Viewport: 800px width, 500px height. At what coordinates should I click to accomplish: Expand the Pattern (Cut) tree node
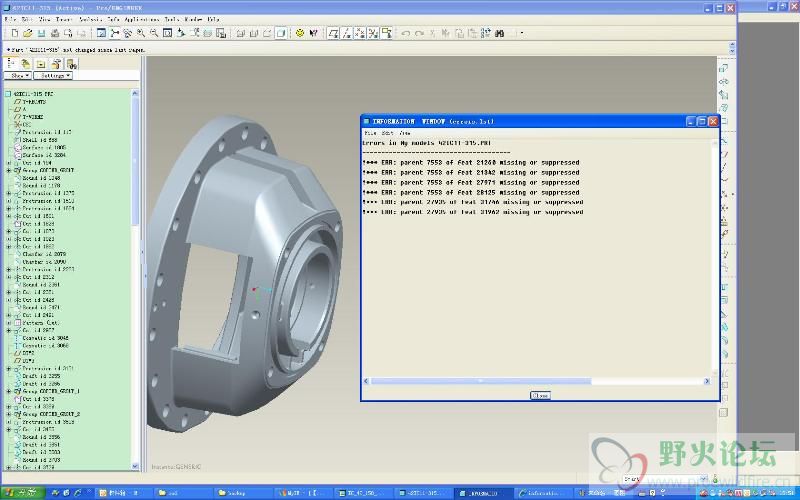tap(9, 323)
